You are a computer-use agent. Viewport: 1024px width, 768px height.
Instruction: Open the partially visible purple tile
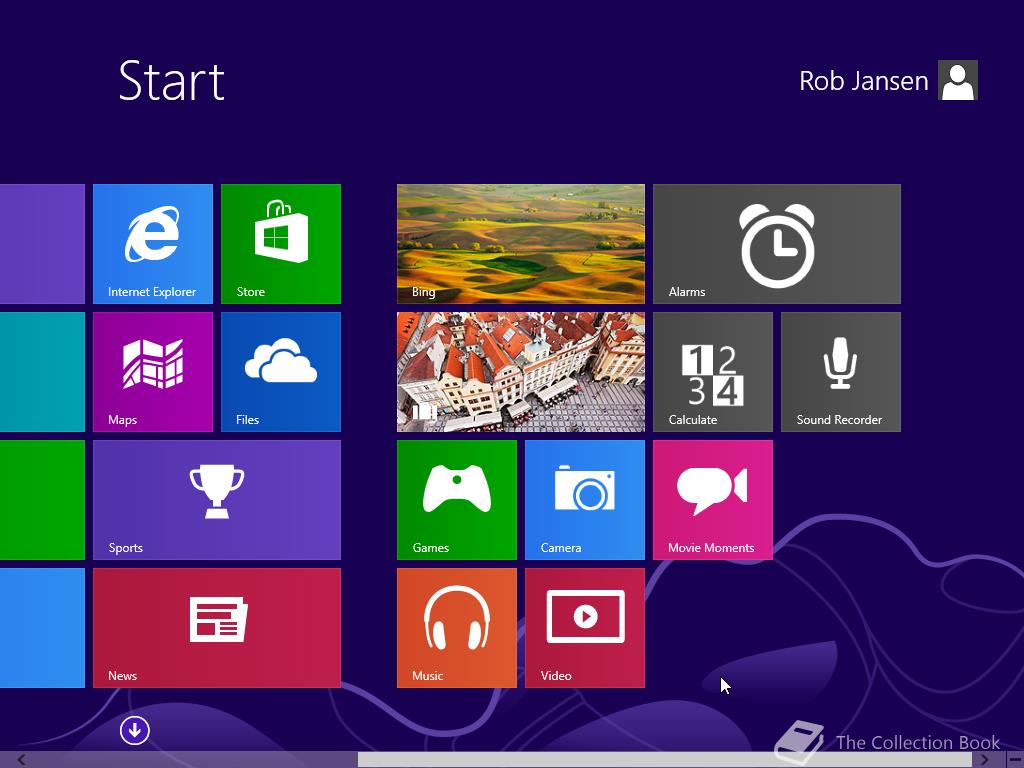[42, 244]
